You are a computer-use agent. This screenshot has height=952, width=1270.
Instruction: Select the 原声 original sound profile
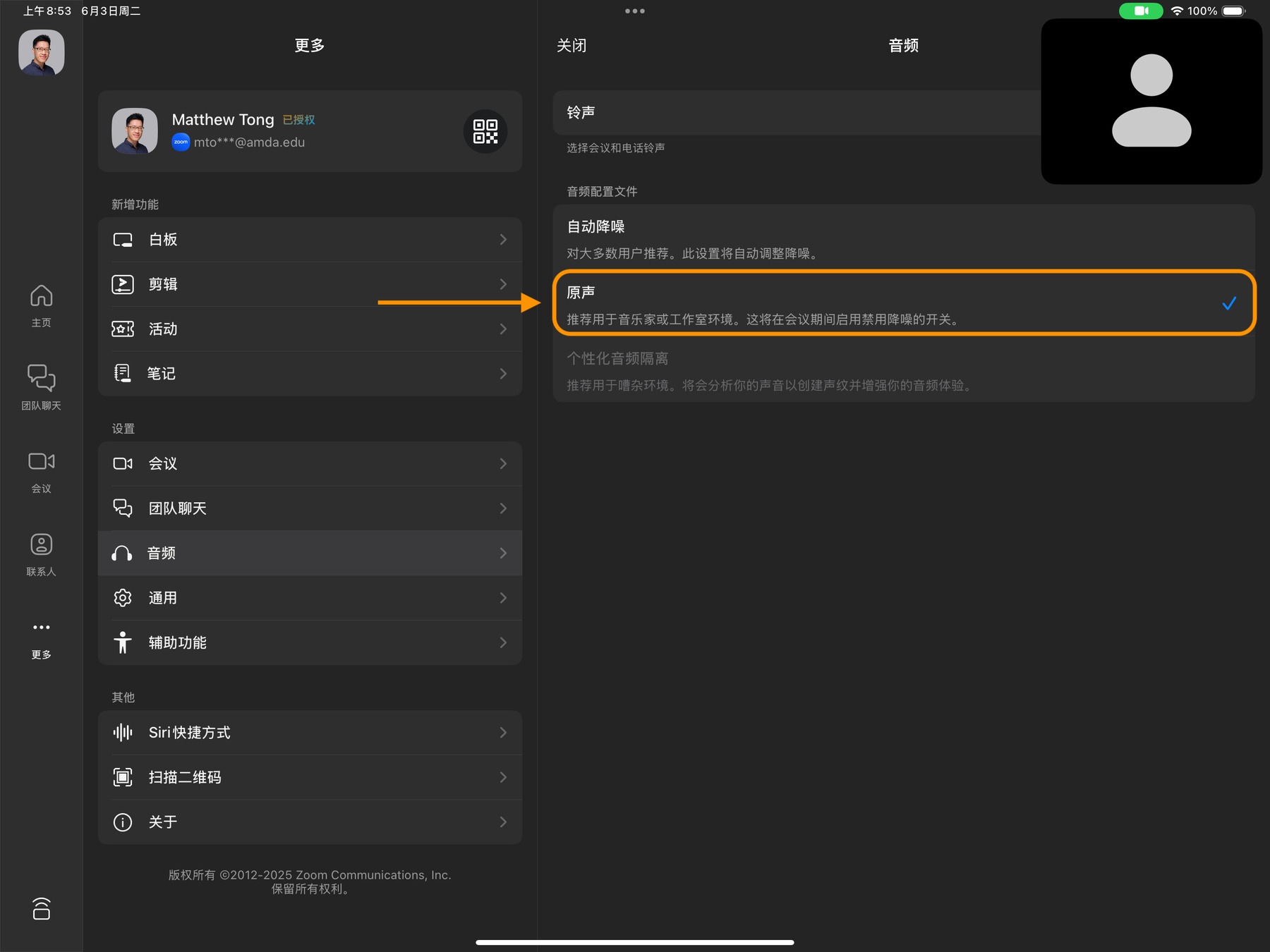tap(903, 304)
